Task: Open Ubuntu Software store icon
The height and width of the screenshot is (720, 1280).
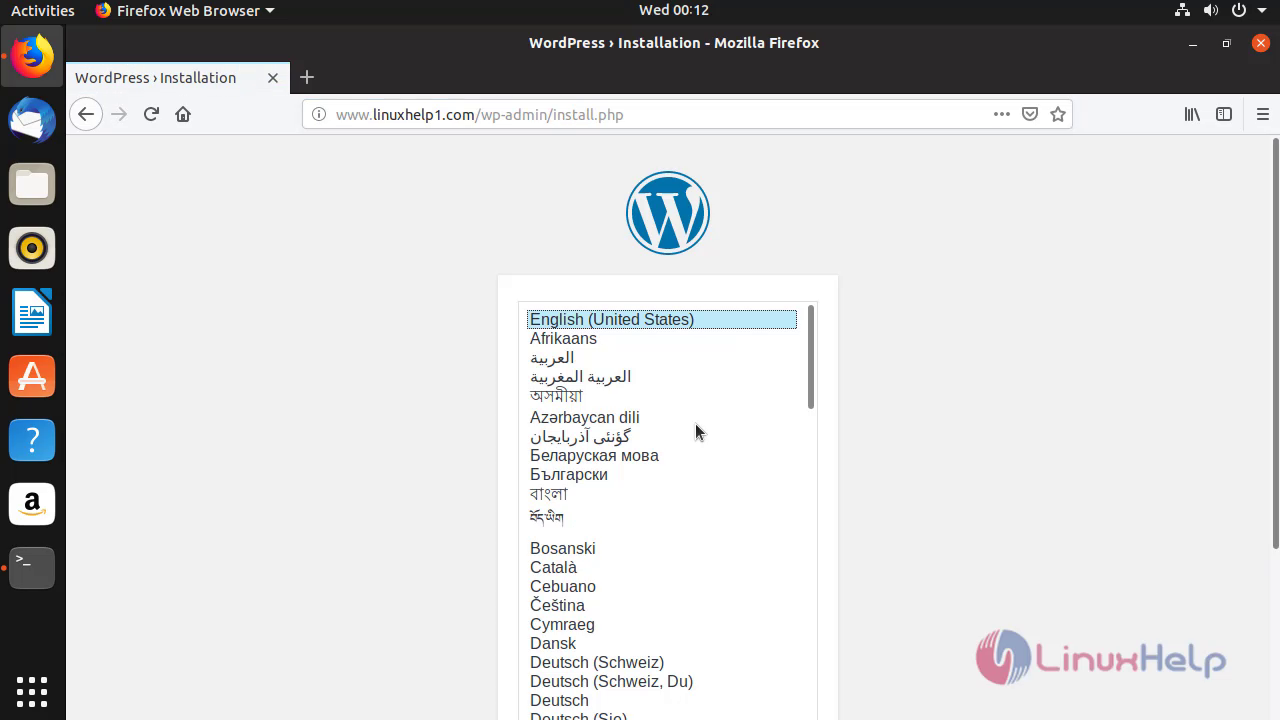Action: click(x=32, y=376)
